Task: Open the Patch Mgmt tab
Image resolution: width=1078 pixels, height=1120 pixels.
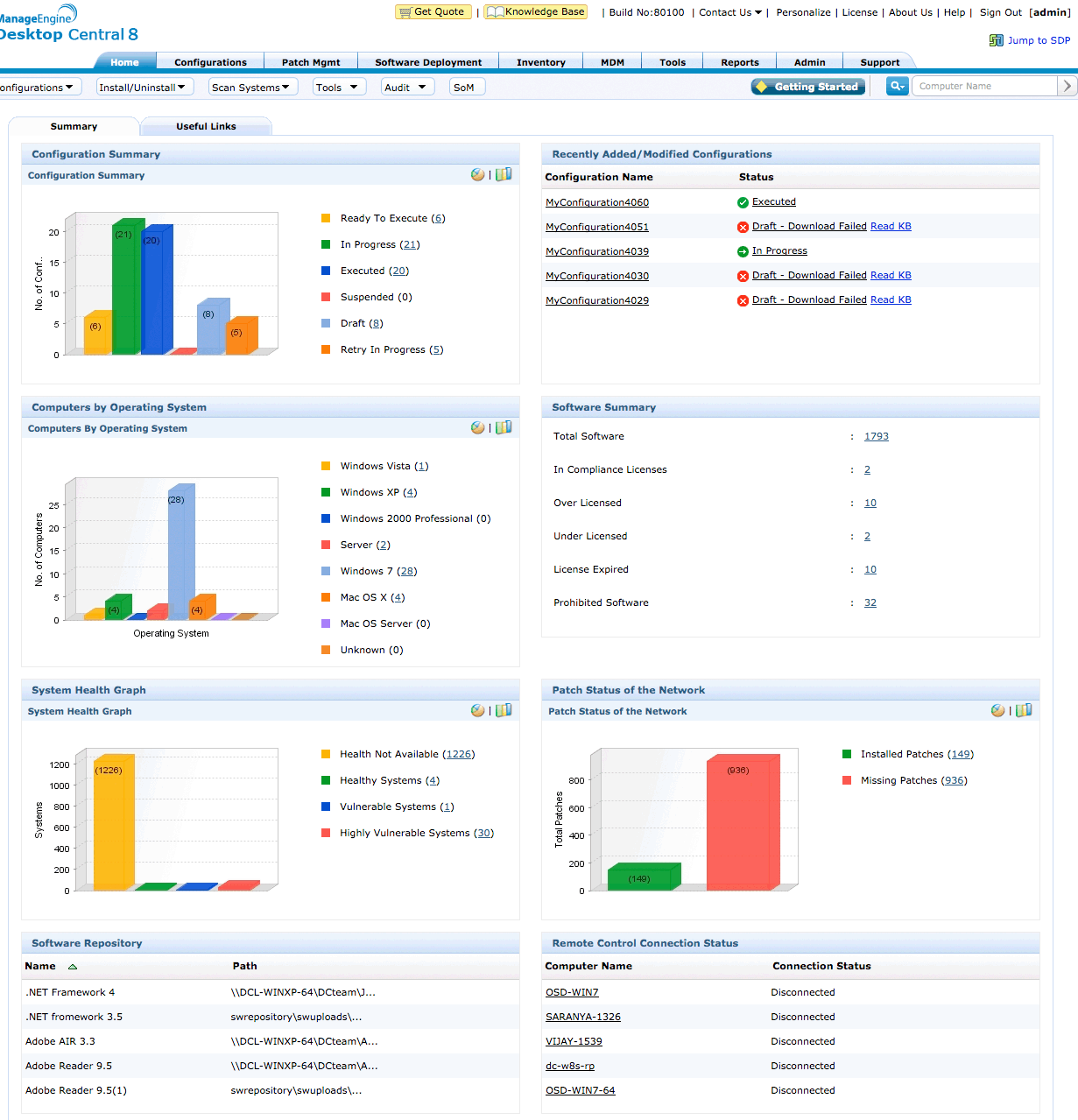Action: pos(311,62)
